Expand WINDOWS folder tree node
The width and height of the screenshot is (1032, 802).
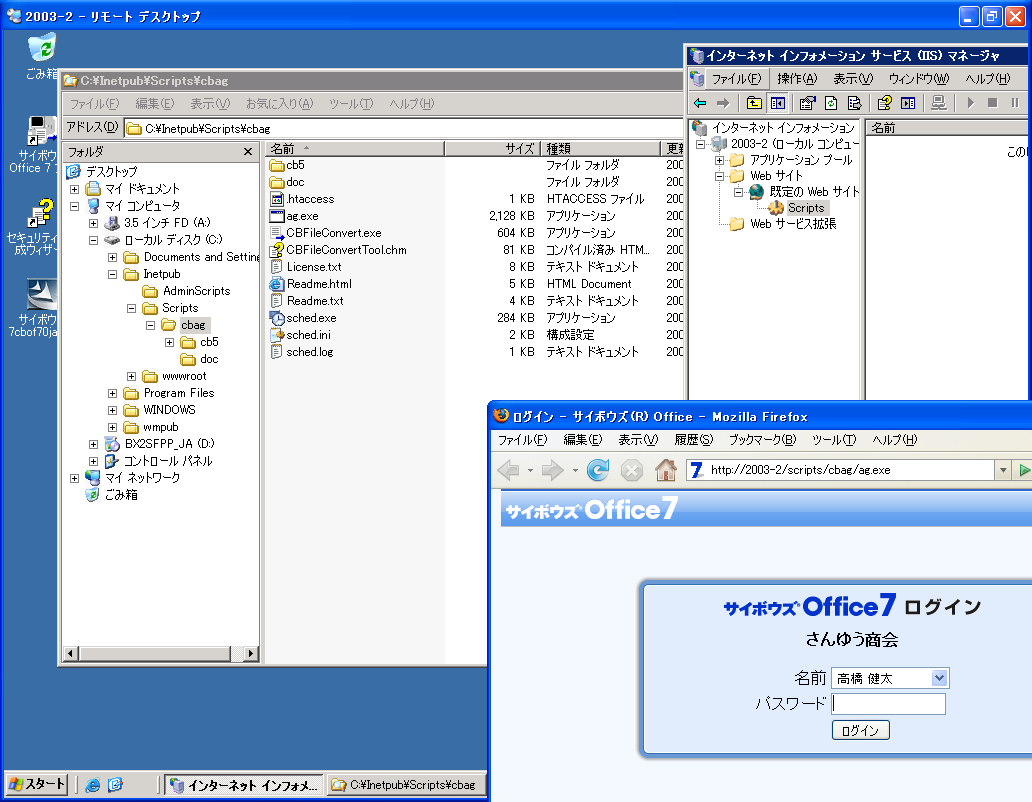click(x=113, y=410)
